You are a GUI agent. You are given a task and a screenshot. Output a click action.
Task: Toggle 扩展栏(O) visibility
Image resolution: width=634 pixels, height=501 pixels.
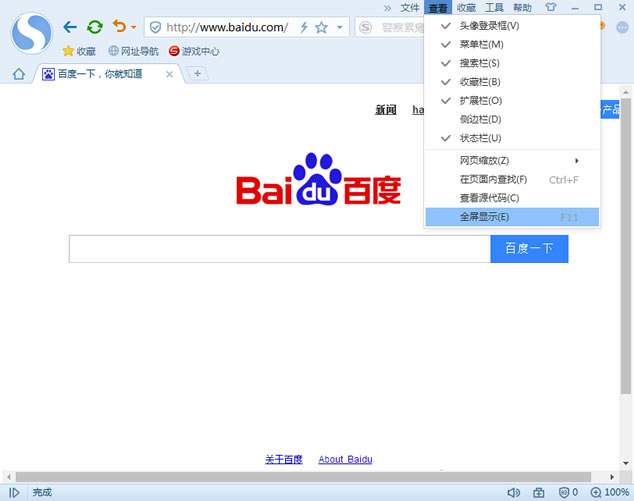coord(512,101)
